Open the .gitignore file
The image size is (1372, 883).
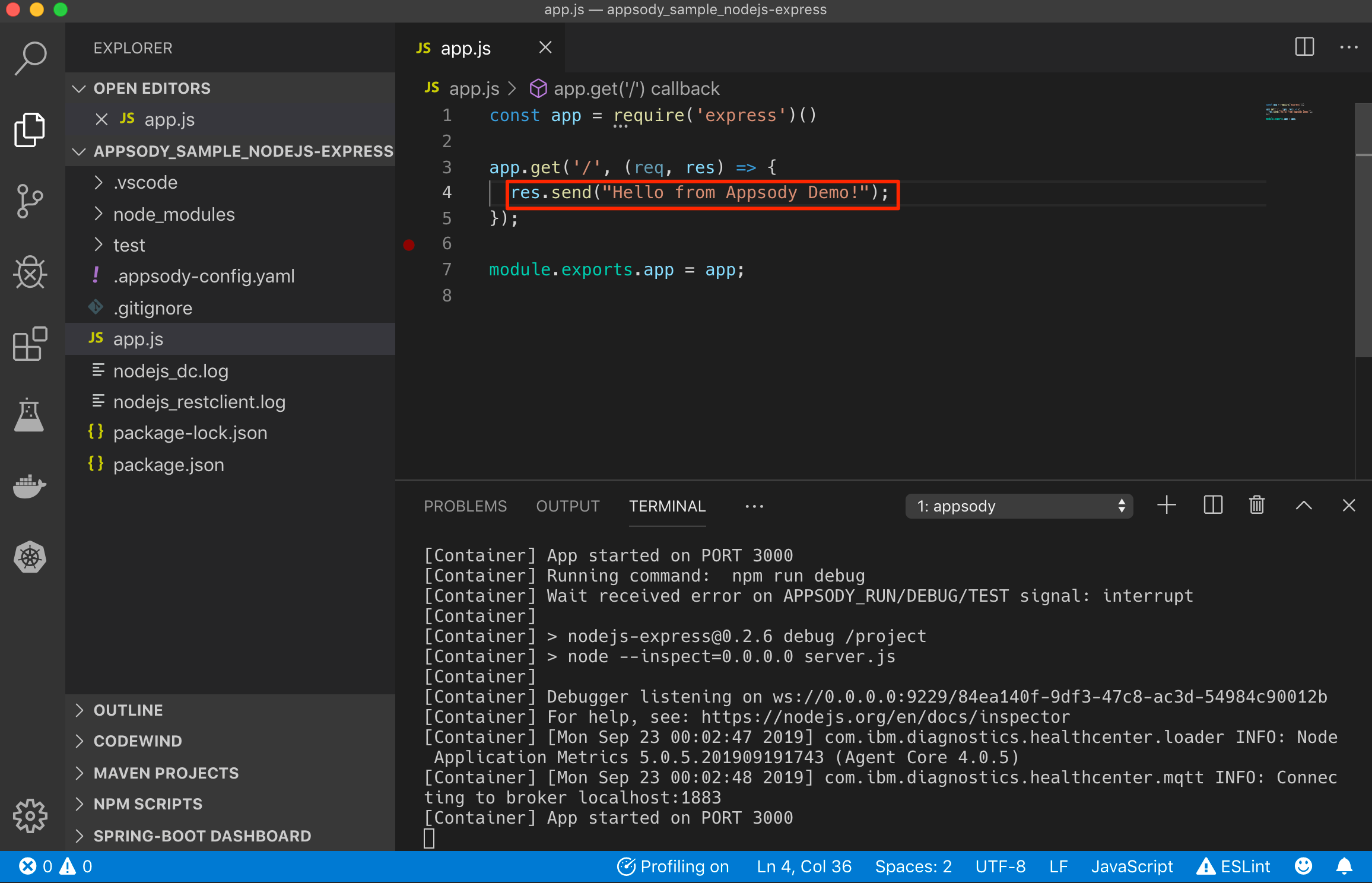click(x=230, y=308)
